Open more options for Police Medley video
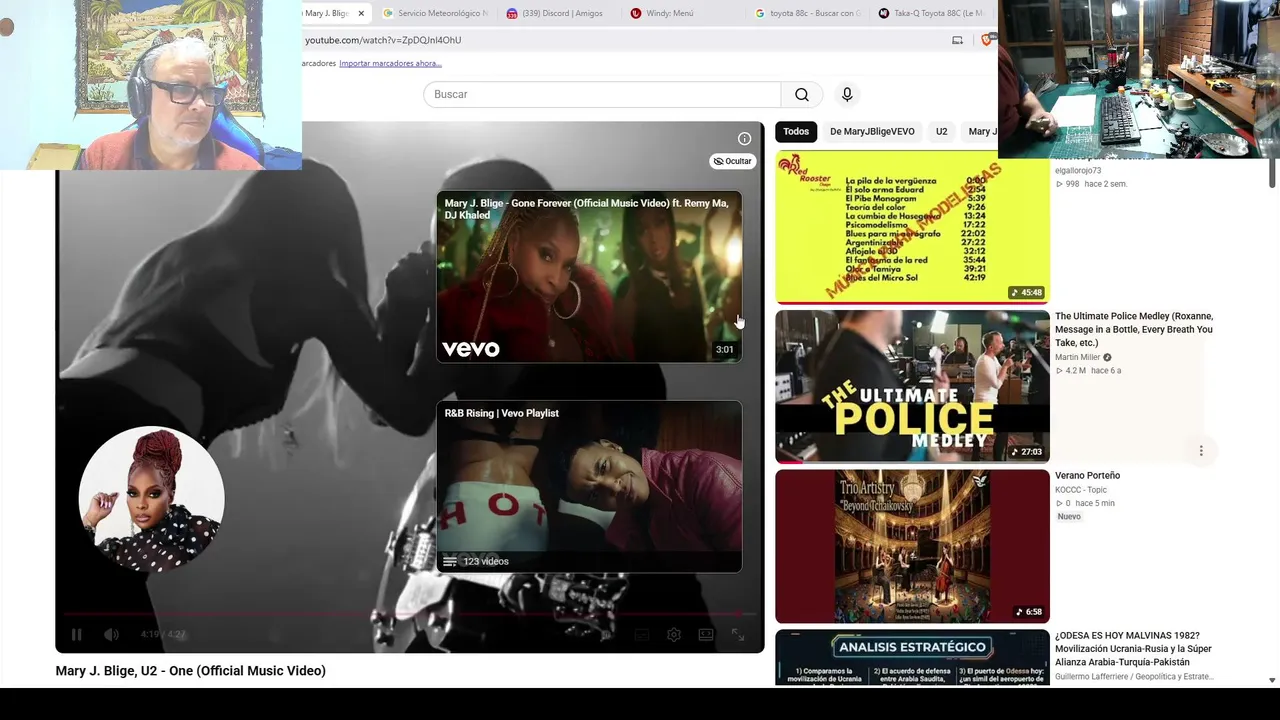The width and height of the screenshot is (1280, 720). point(1201,451)
